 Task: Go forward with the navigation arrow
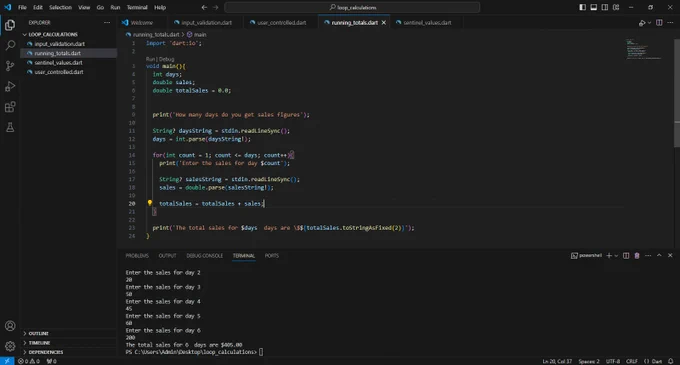pyautogui.click(x=216, y=7)
